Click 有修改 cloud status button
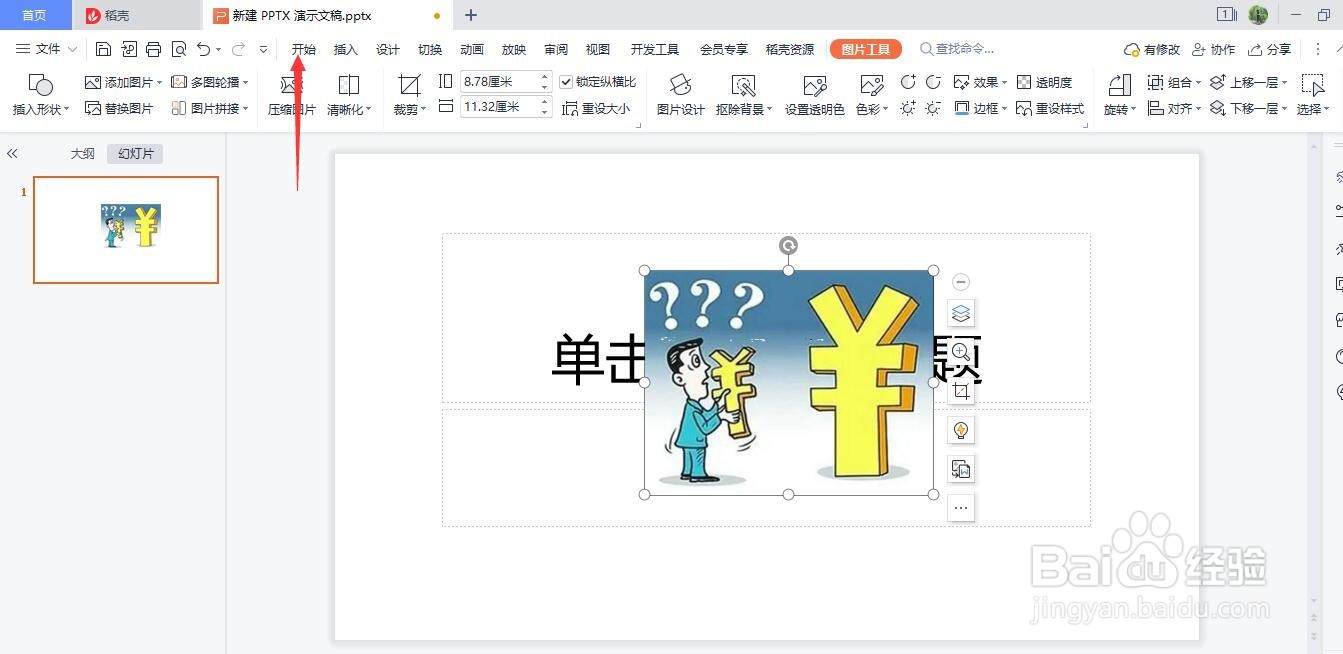This screenshot has height=654, width=1343. point(1152,49)
